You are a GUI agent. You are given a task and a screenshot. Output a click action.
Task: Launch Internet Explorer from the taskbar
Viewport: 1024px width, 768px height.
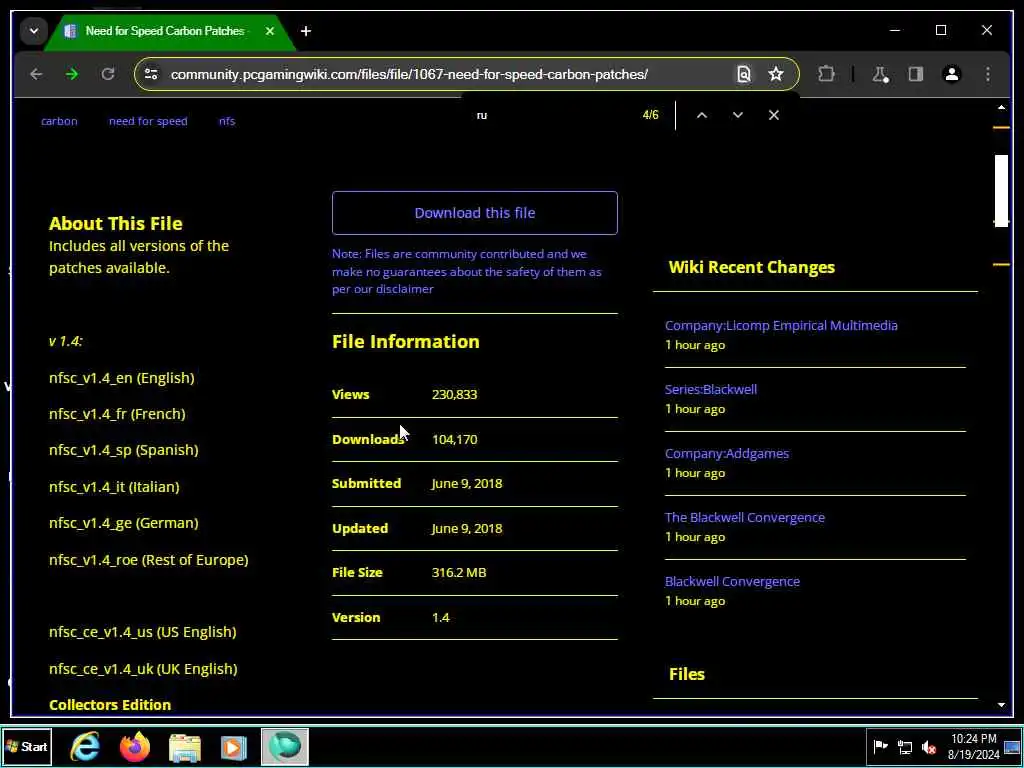85,747
